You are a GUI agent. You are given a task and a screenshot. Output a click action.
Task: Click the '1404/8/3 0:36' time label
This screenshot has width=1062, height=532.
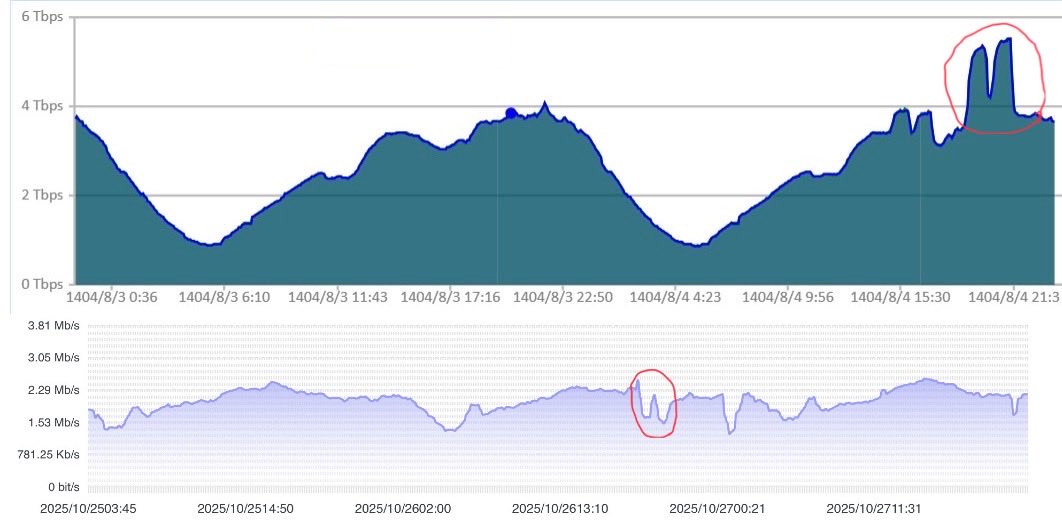(x=112, y=298)
